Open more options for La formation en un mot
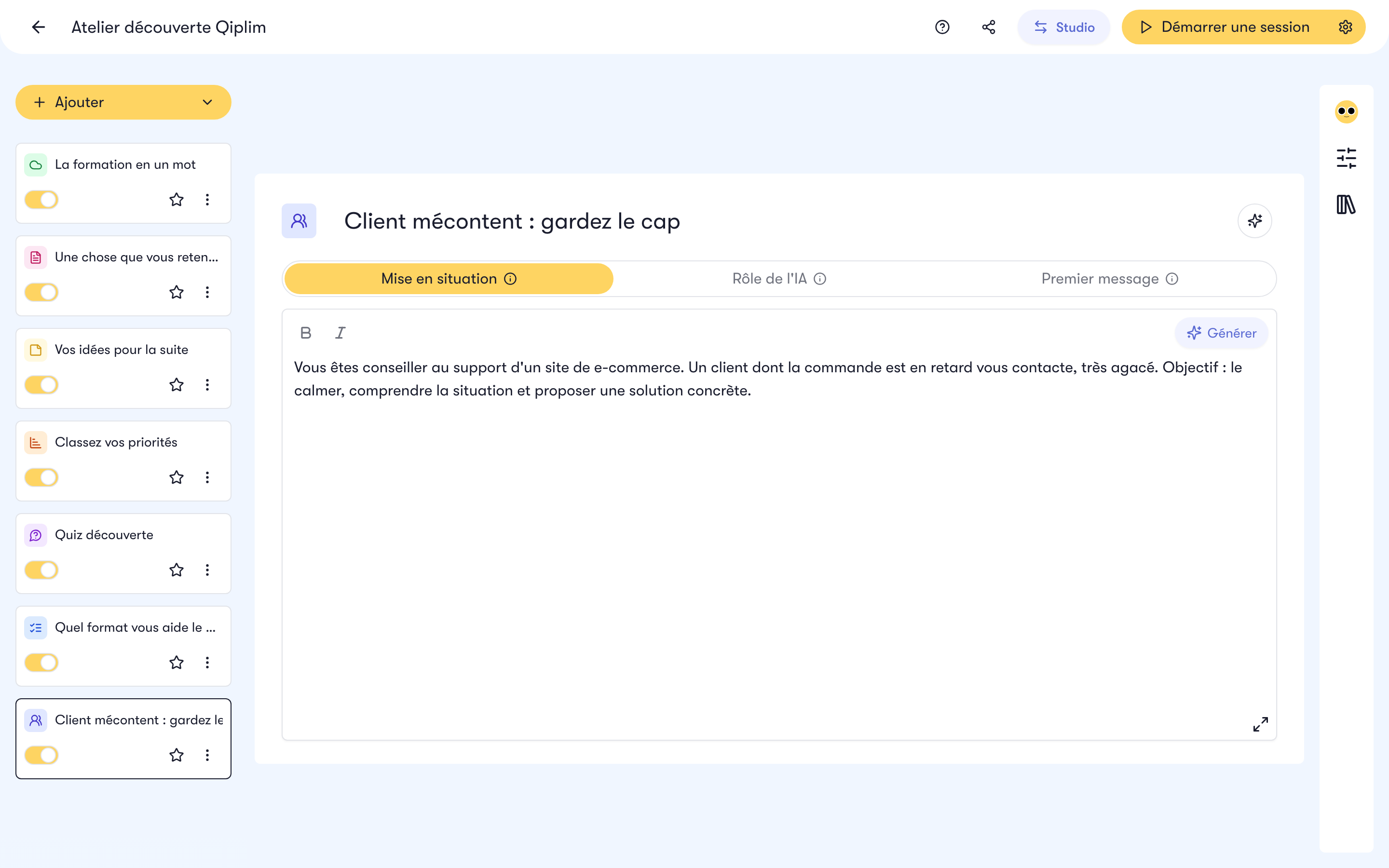Viewport: 1389px width, 868px height. pos(207,200)
